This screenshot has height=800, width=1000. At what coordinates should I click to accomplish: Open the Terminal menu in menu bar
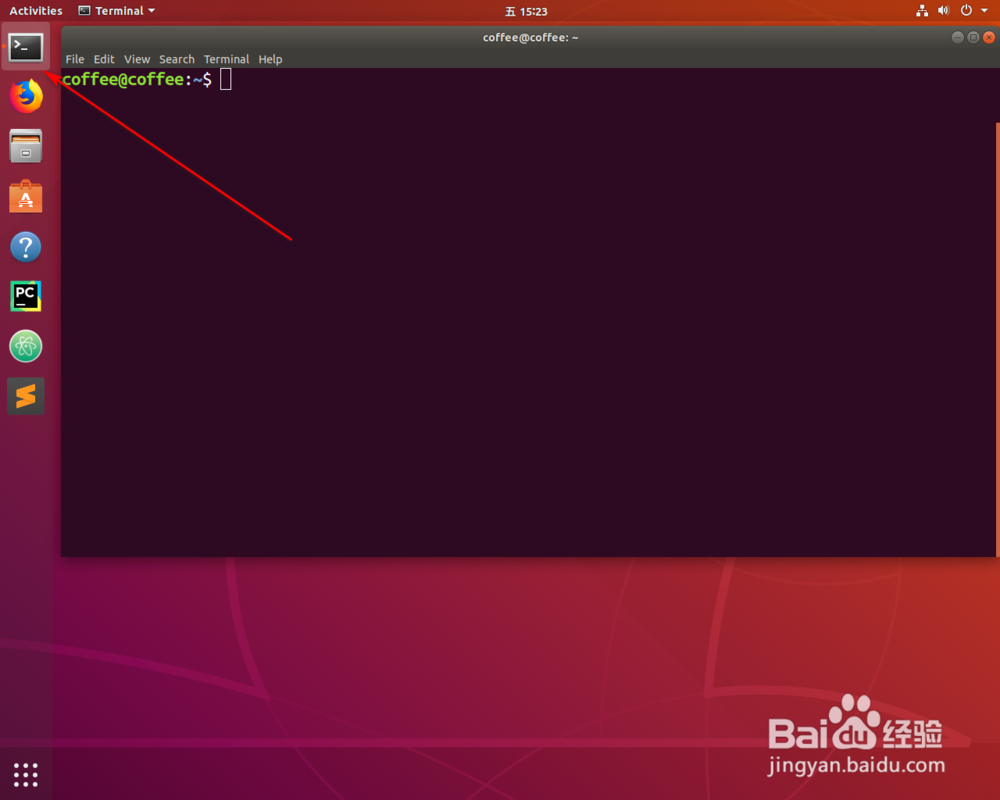tap(226, 59)
